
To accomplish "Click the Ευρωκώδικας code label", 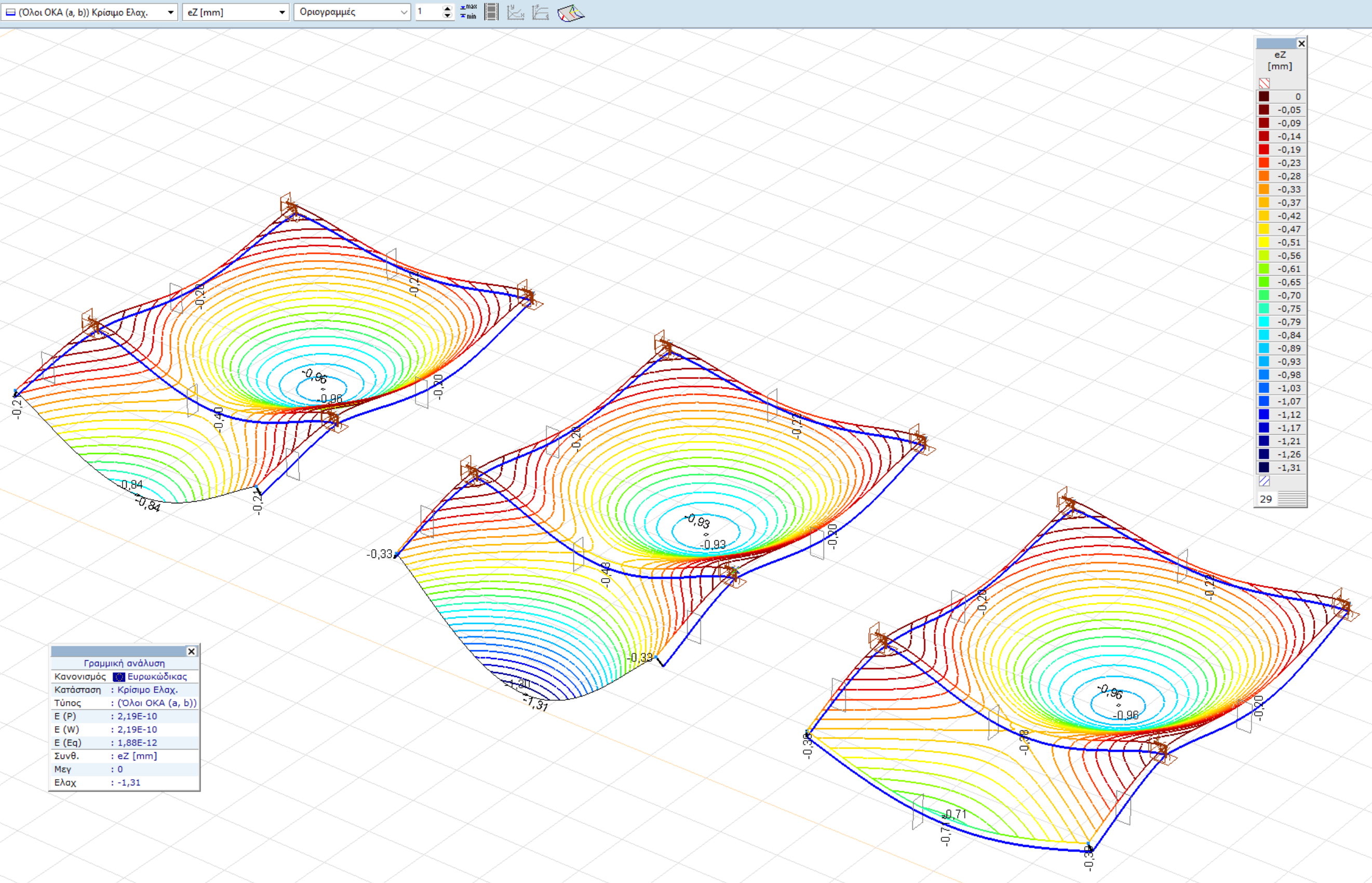I will [157, 677].
